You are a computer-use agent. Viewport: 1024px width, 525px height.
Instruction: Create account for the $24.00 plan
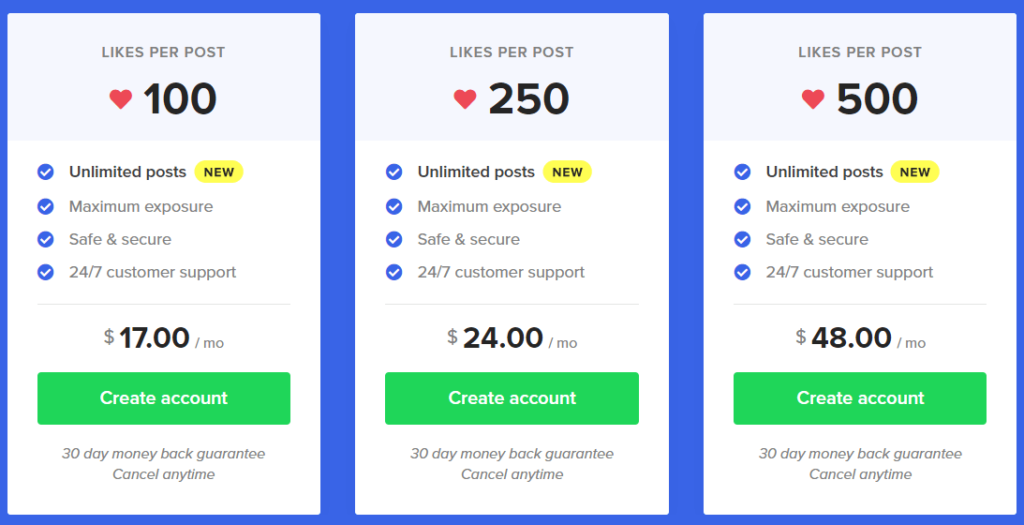point(512,398)
